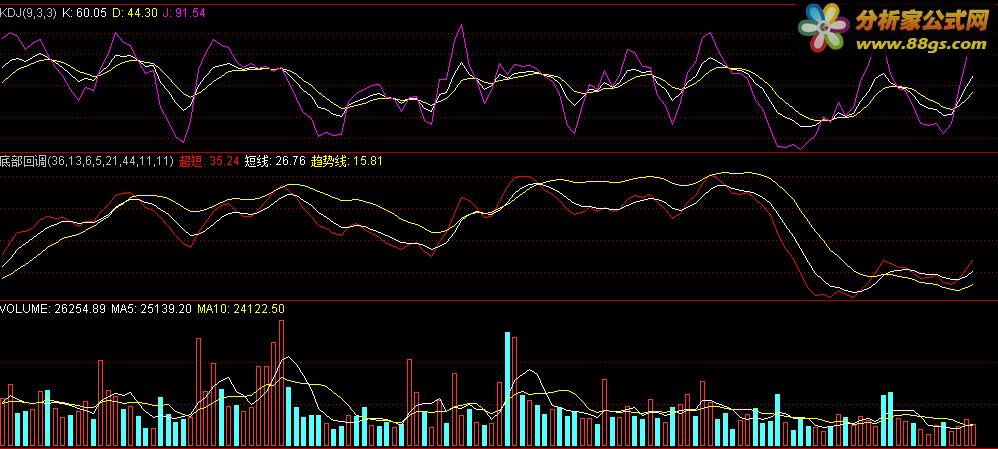Click the J: 91.54 value
The height and width of the screenshot is (449, 998).
(184, 12)
